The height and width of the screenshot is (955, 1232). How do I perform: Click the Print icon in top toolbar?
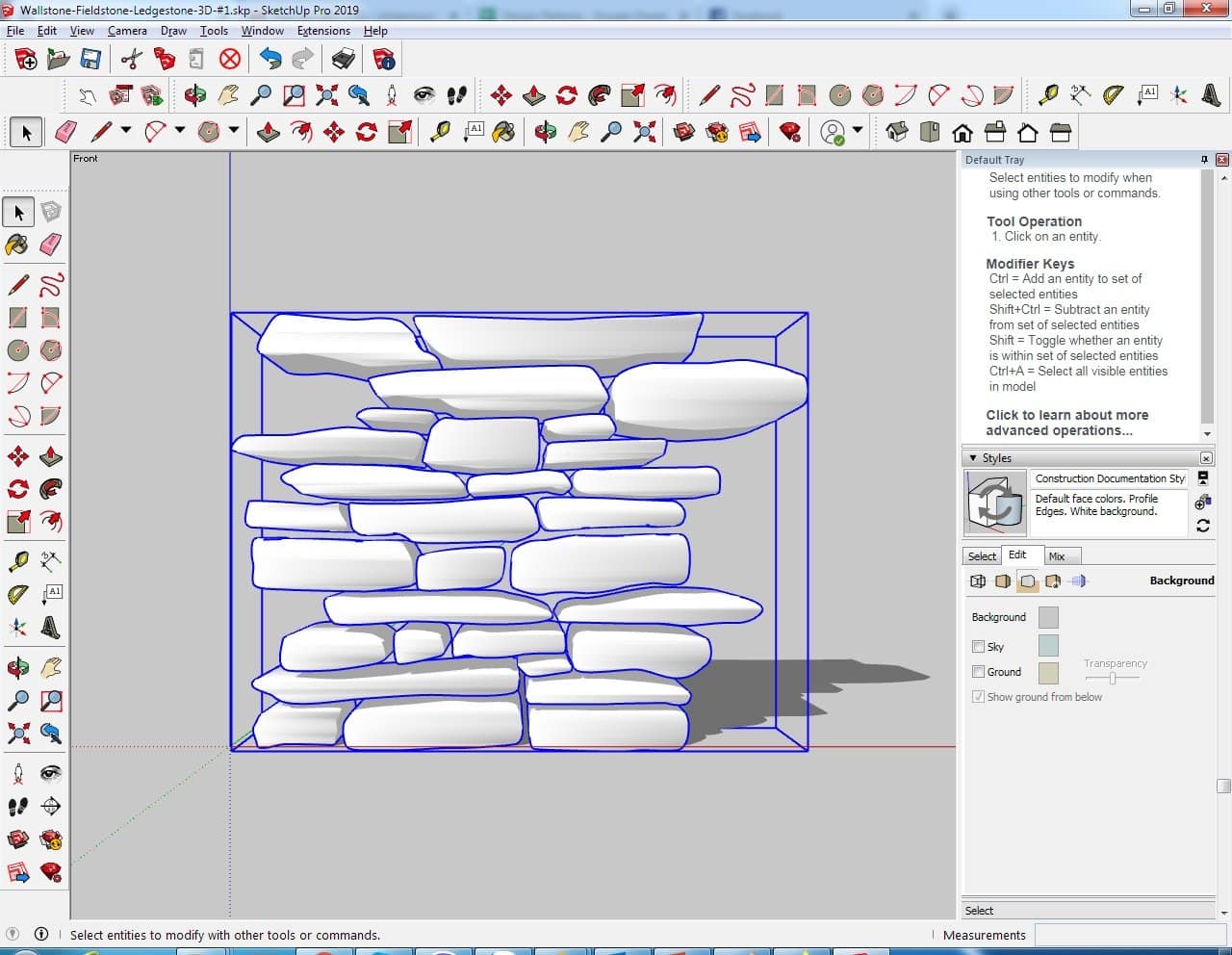[344, 60]
